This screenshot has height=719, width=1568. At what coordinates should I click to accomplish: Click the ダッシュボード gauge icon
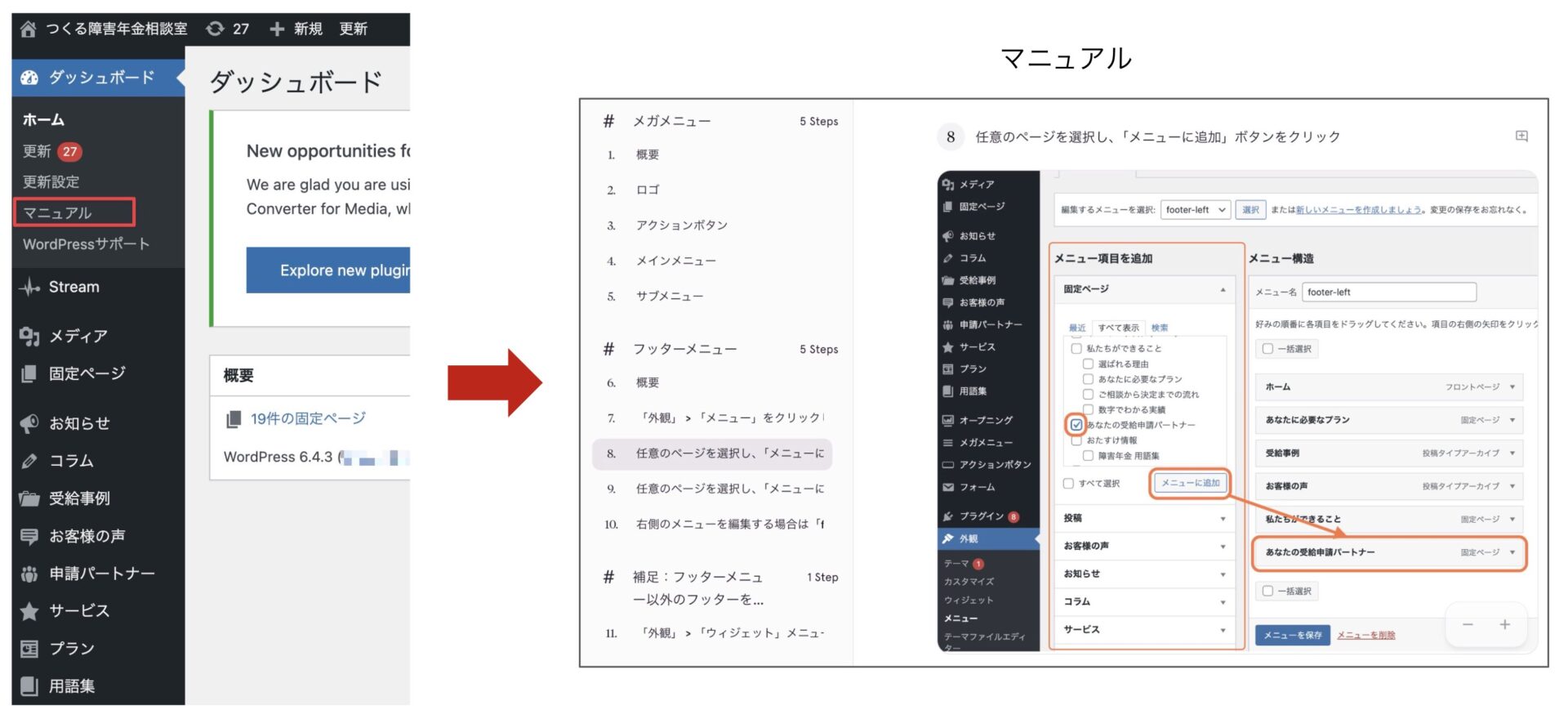coord(29,78)
